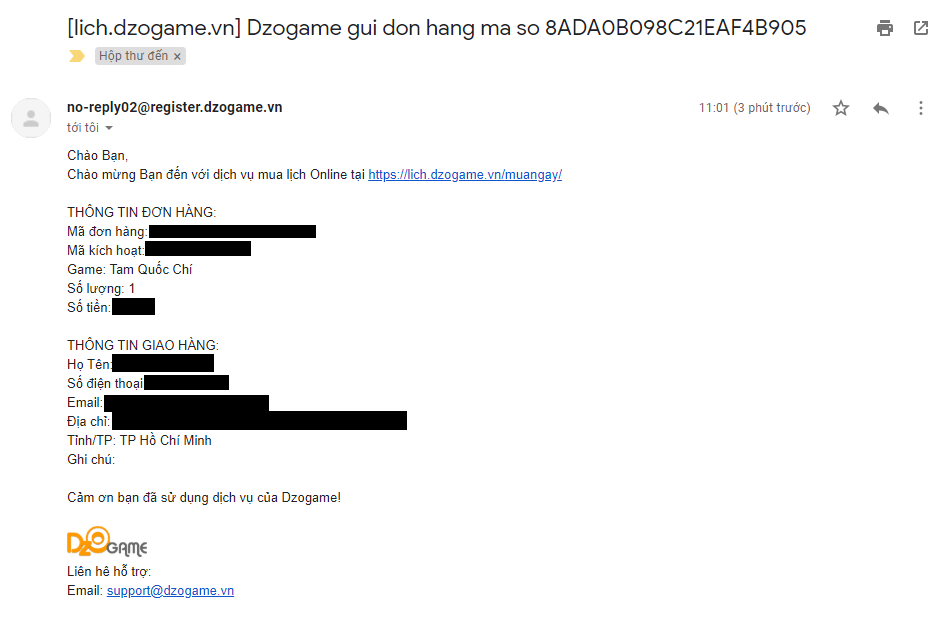Click the tới tôi recipient text
The image size is (945, 623).
click(83, 128)
